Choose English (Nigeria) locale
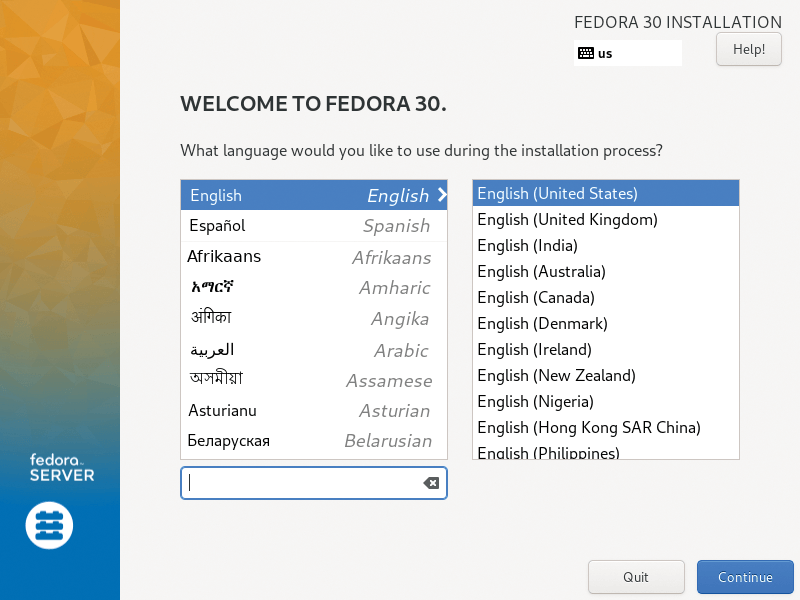Screen dimensions: 800x600 click(x=606, y=402)
